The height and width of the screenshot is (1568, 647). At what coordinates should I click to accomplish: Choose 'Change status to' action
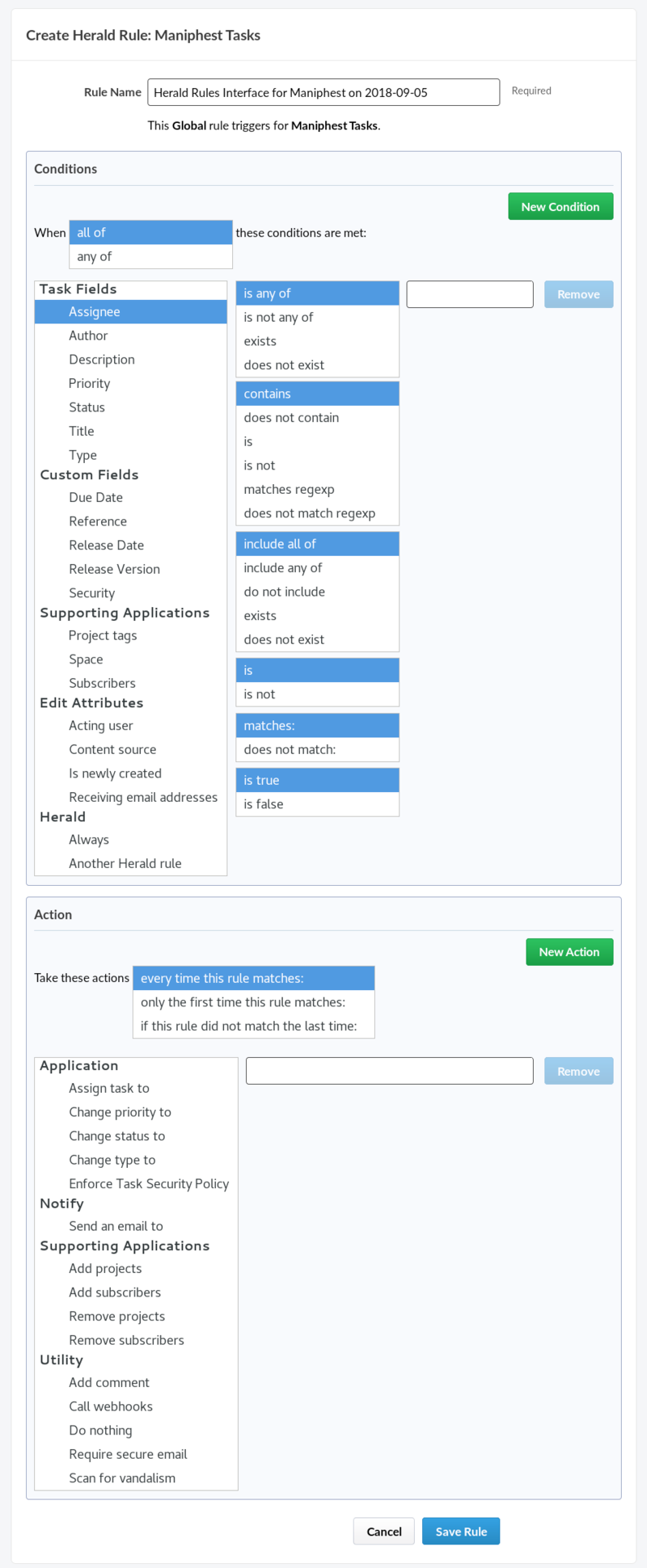pyautogui.click(x=136, y=1136)
